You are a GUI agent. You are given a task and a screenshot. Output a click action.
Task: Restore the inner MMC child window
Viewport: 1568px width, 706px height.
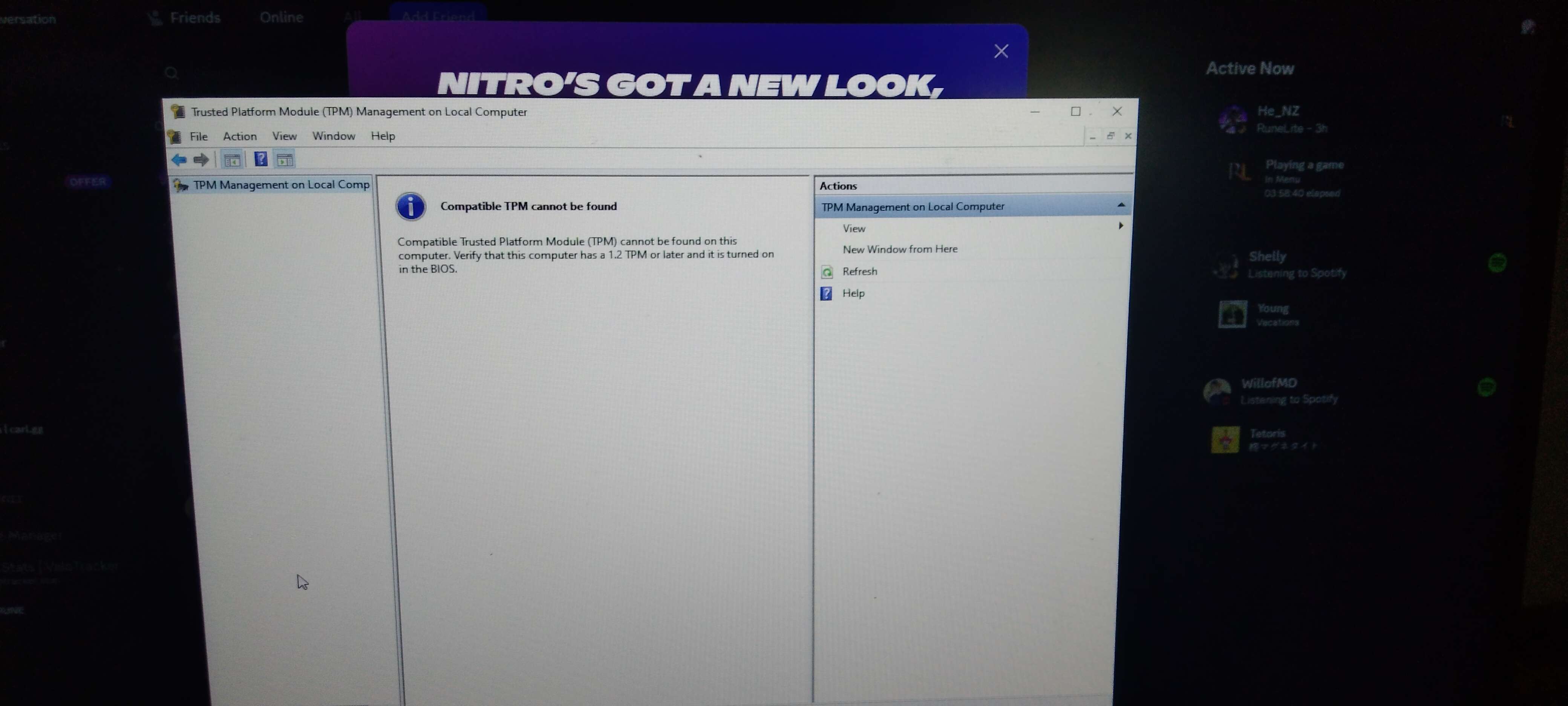(x=1110, y=136)
